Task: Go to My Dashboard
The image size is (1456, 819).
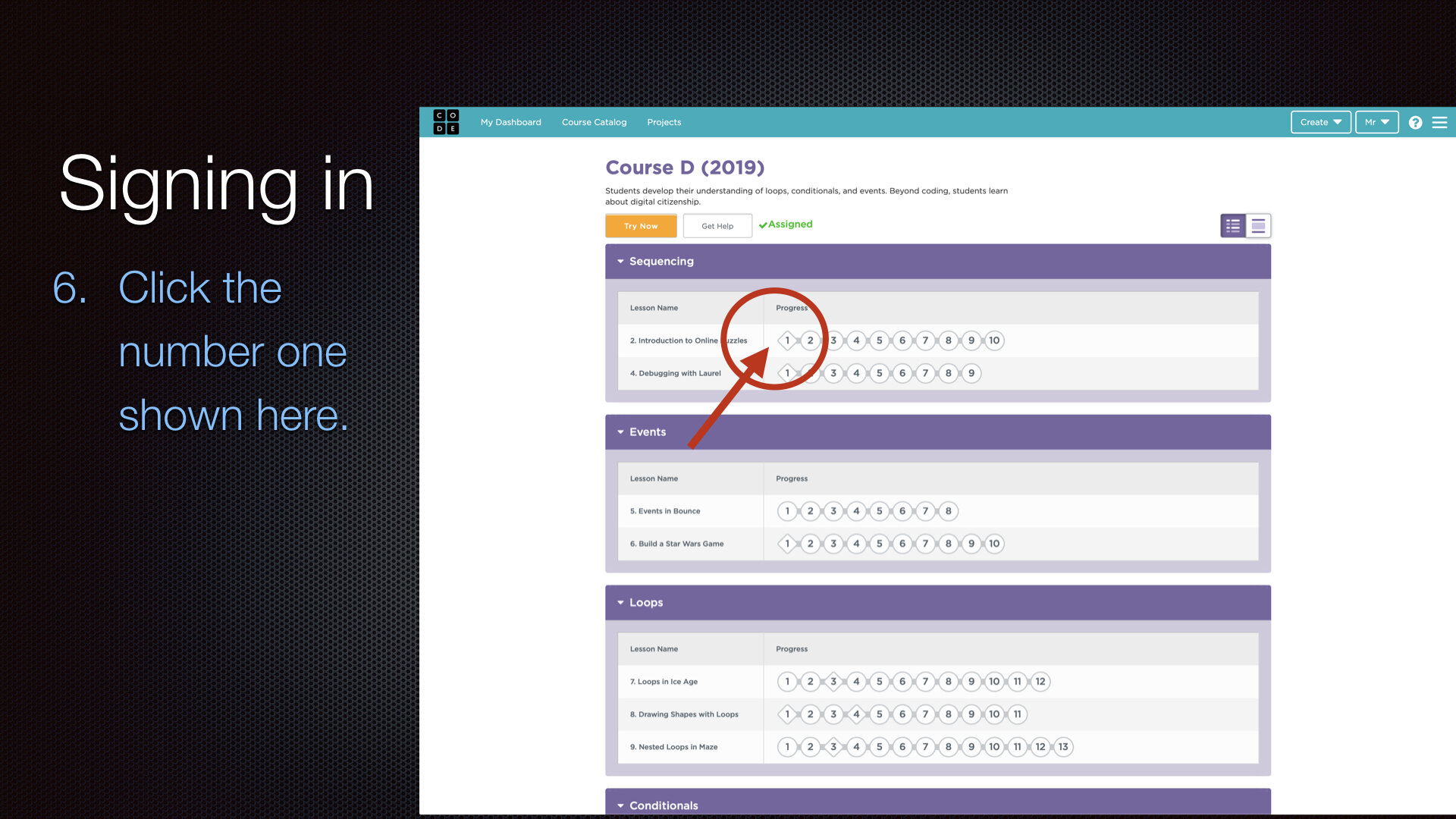Action: tap(510, 122)
